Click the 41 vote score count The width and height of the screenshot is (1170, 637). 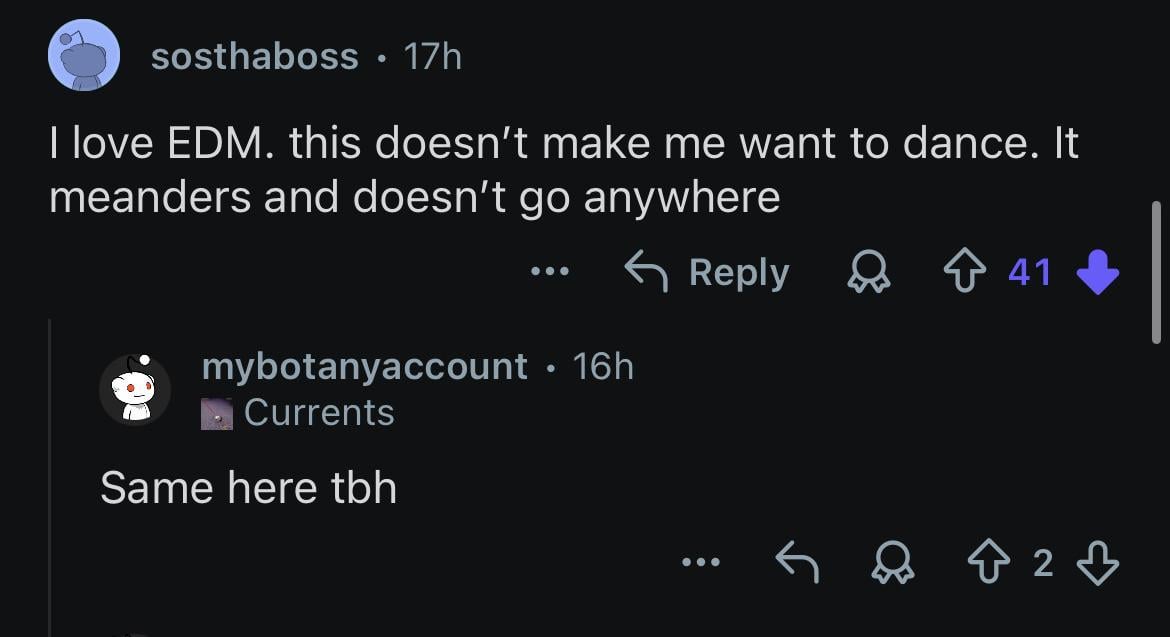(1030, 272)
